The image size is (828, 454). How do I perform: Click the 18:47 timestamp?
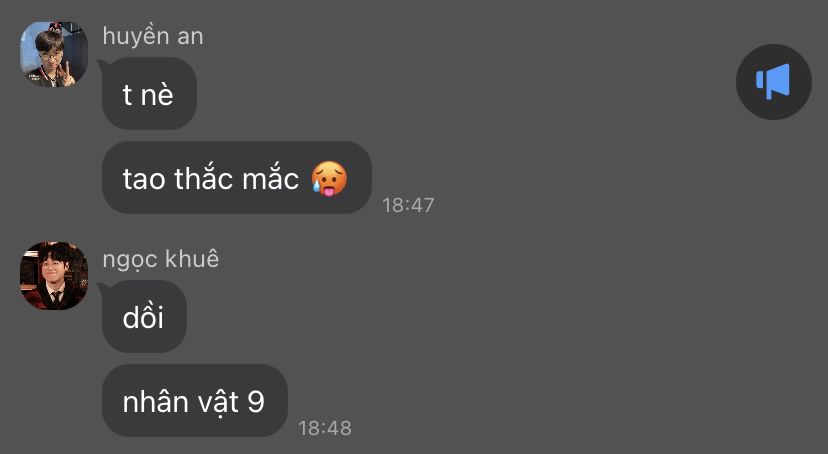[408, 205]
